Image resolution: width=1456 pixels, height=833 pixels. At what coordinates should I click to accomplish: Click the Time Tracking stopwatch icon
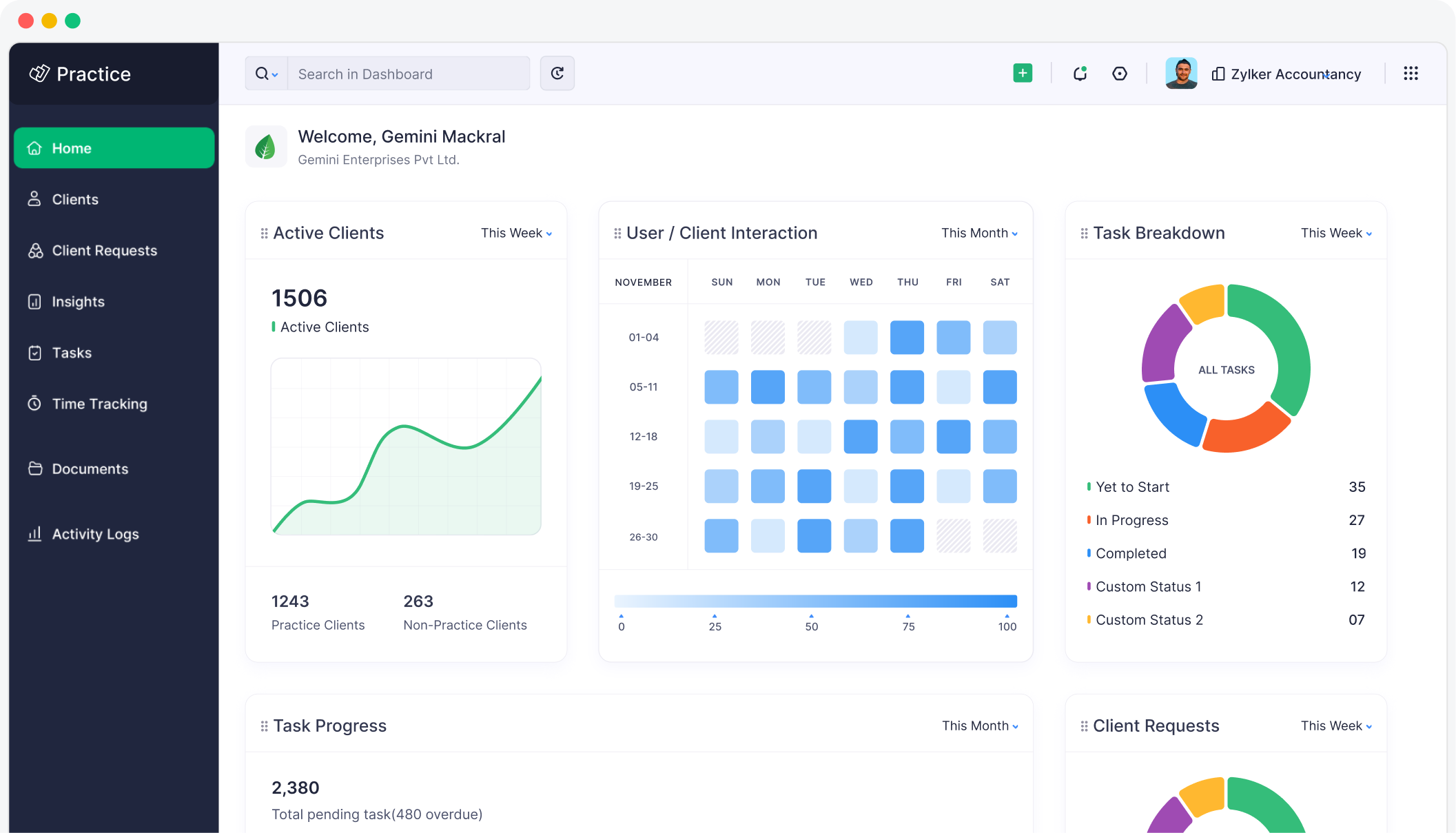34,403
